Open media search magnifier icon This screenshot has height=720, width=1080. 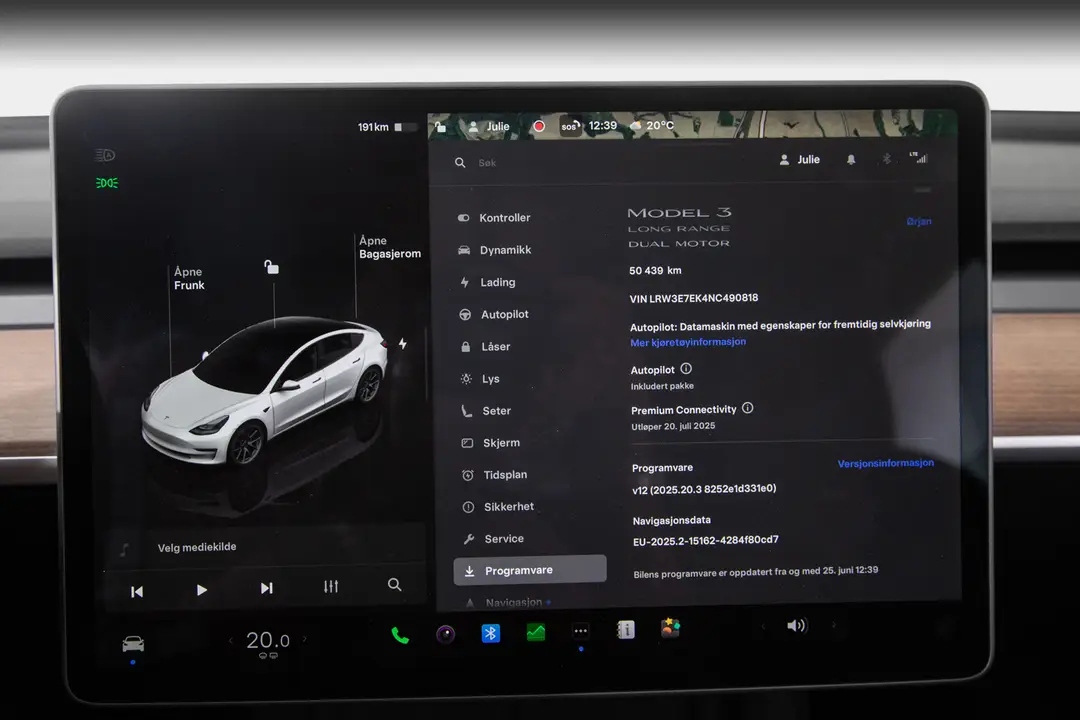(395, 585)
